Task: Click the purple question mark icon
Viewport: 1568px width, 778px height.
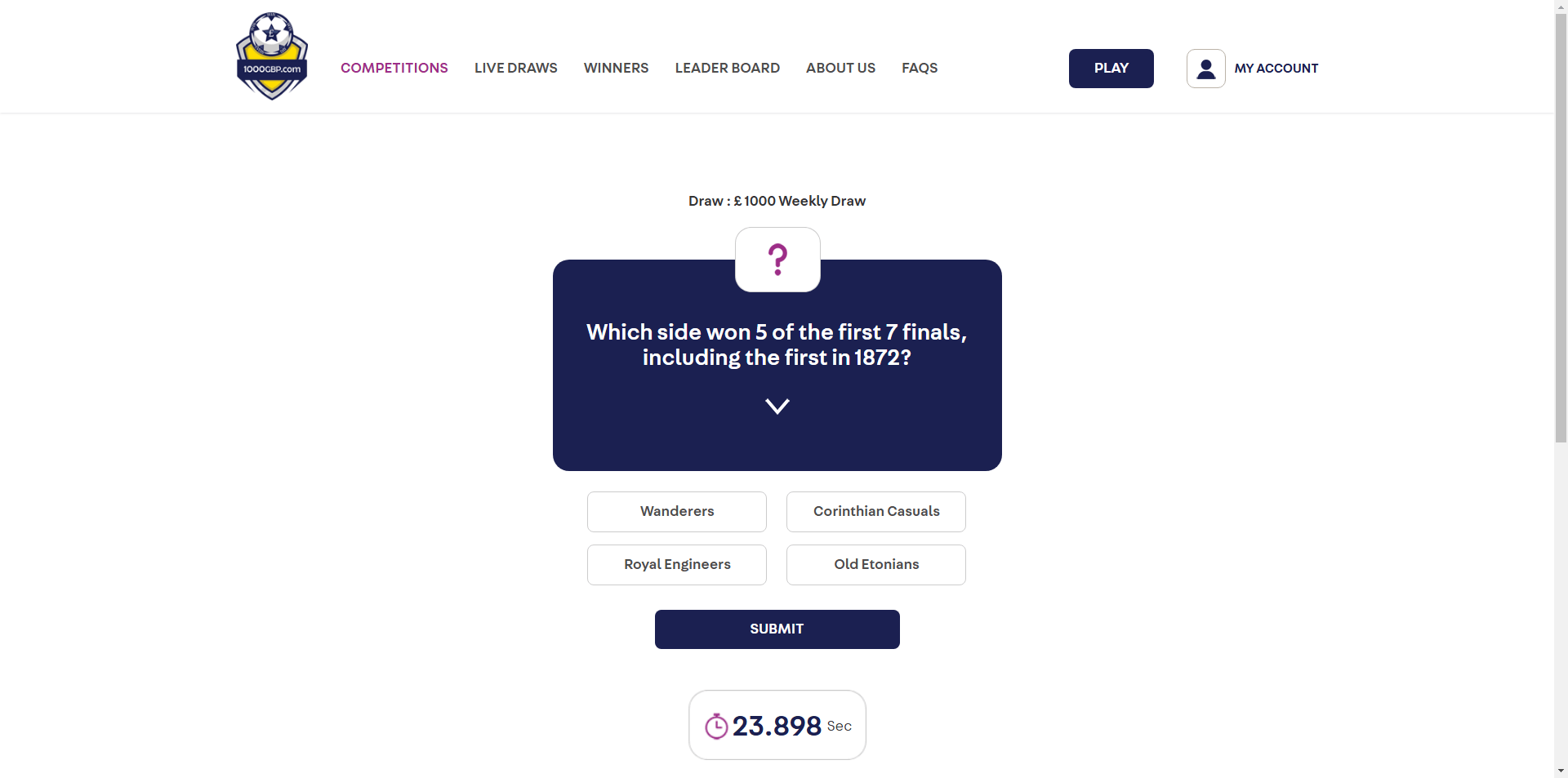Action: (777, 260)
